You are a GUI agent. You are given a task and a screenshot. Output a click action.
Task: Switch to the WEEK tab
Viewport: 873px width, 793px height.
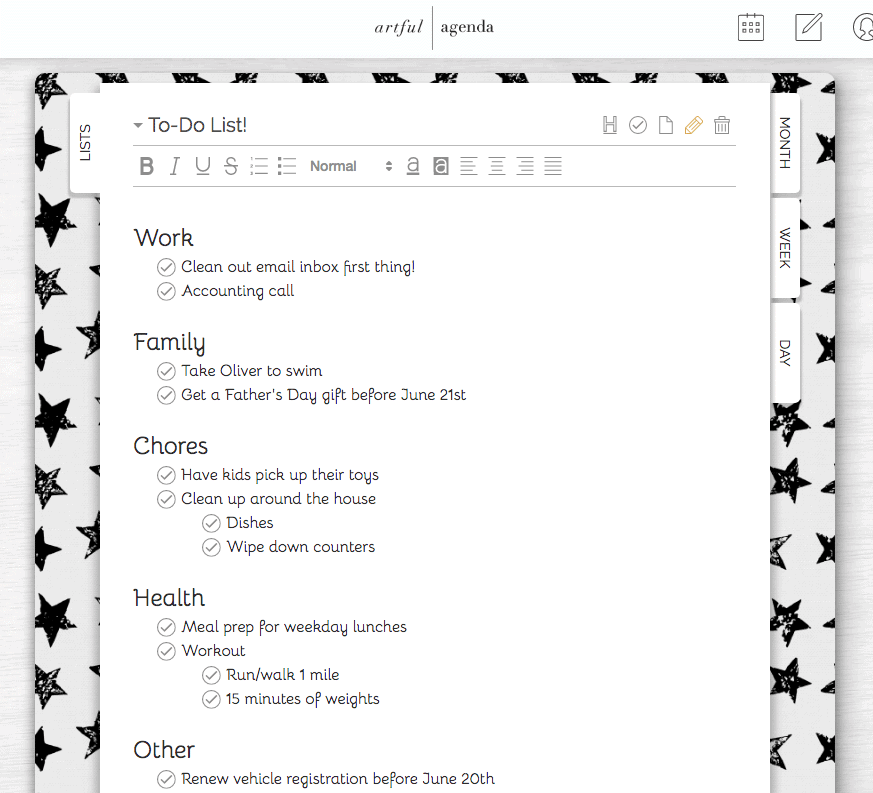[785, 248]
